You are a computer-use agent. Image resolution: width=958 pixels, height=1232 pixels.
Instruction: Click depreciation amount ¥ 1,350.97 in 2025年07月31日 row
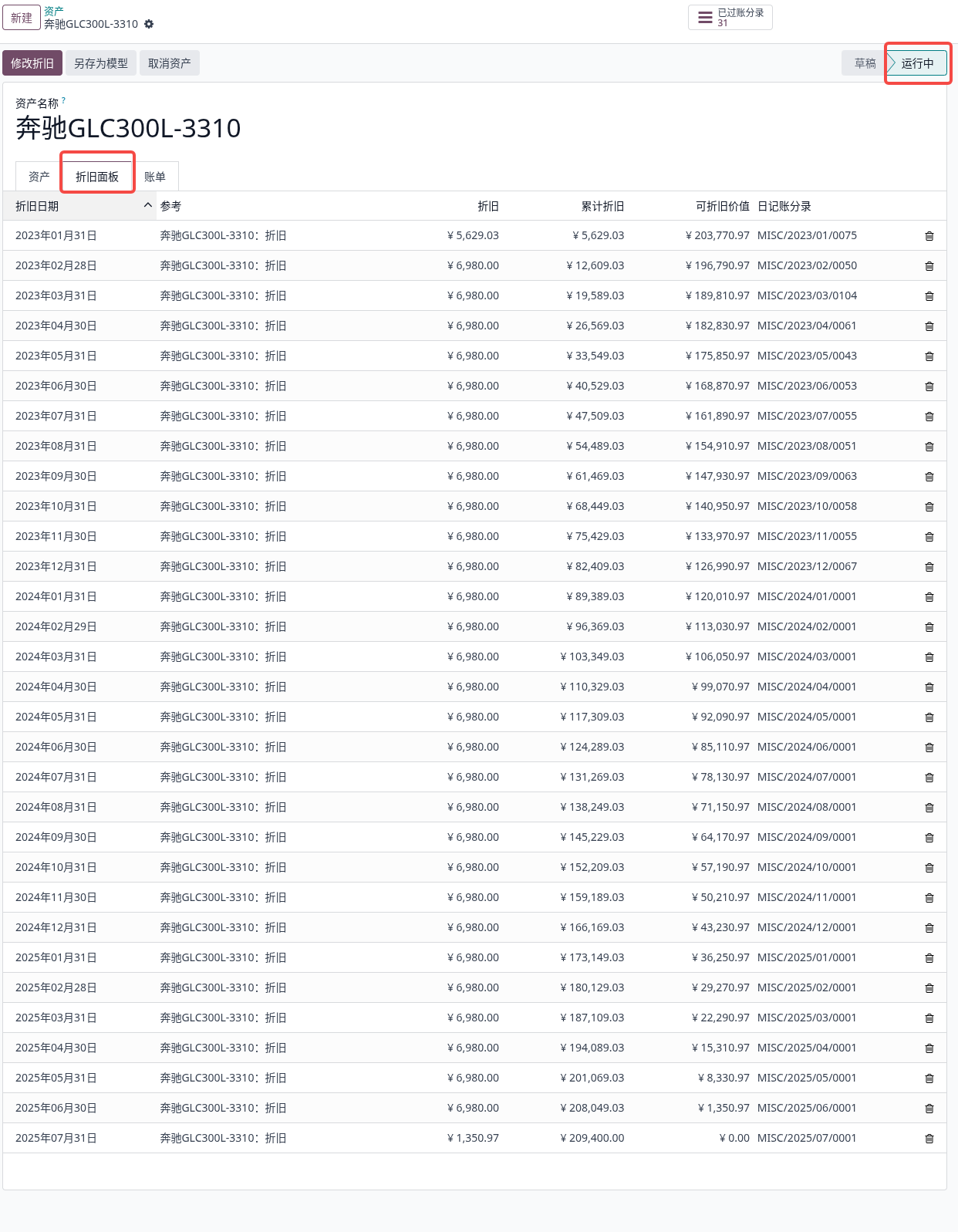[473, 1138]
